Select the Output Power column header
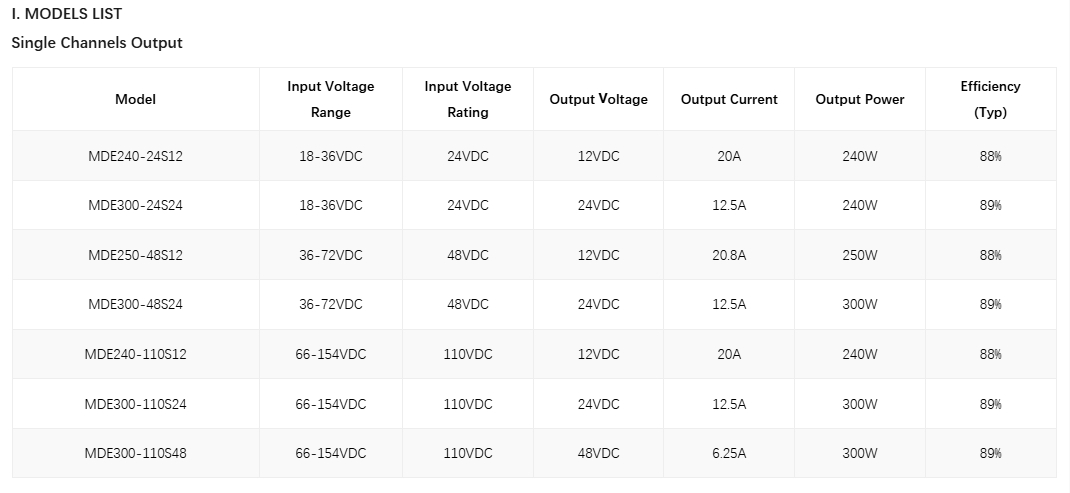This screenshot has height=493, width=1070. pyautogui.click(x=860, y=100)
